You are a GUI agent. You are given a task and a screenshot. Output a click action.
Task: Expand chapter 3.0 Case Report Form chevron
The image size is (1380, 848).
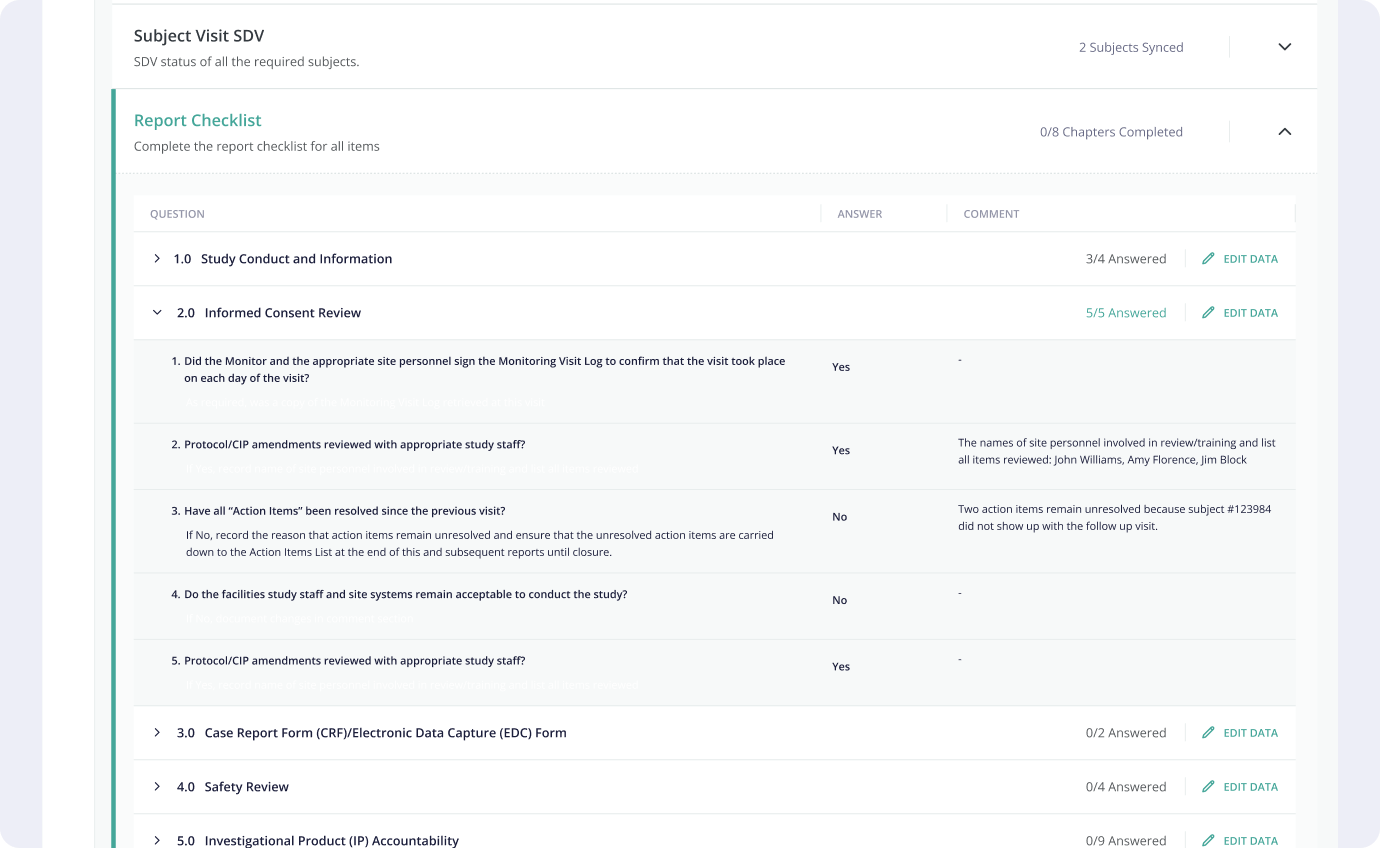[x=157, y=733]
